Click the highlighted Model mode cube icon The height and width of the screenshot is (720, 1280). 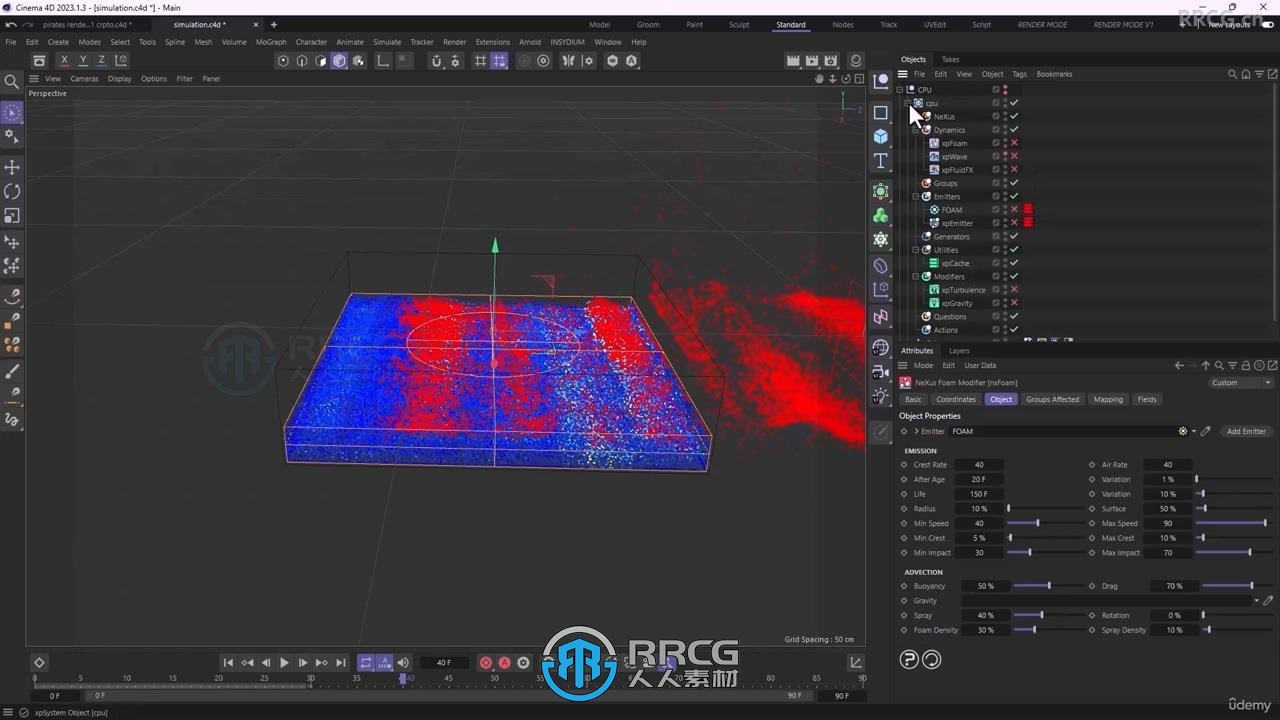point(339,61)
